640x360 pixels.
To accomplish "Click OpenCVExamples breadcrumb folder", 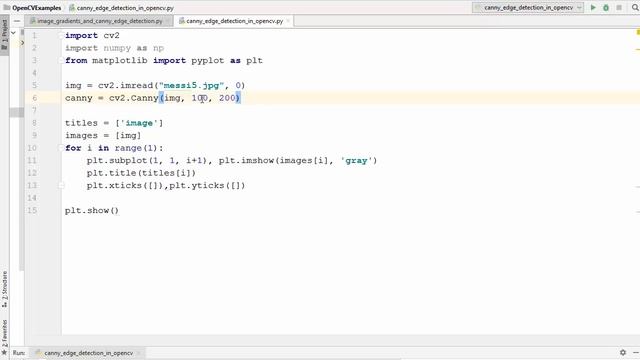I will point(32,8).
